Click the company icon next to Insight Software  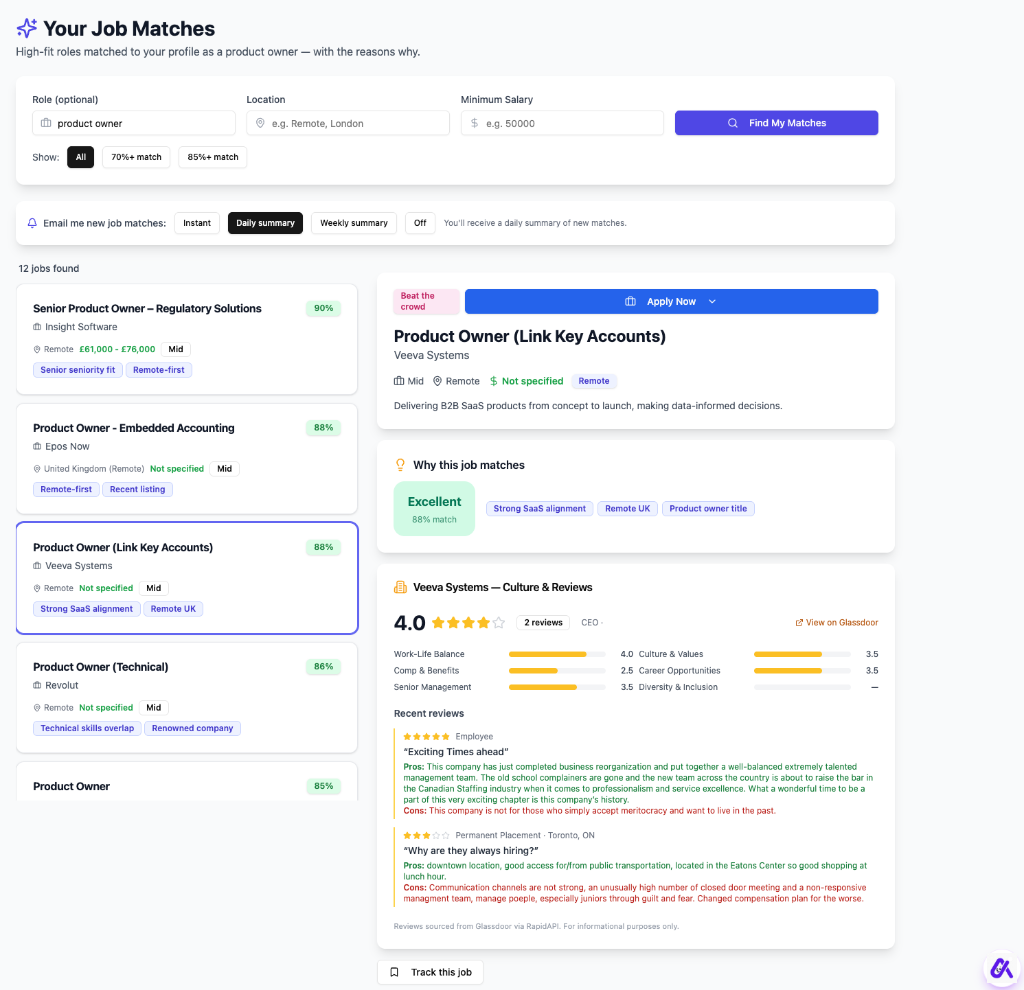point(37,327)
